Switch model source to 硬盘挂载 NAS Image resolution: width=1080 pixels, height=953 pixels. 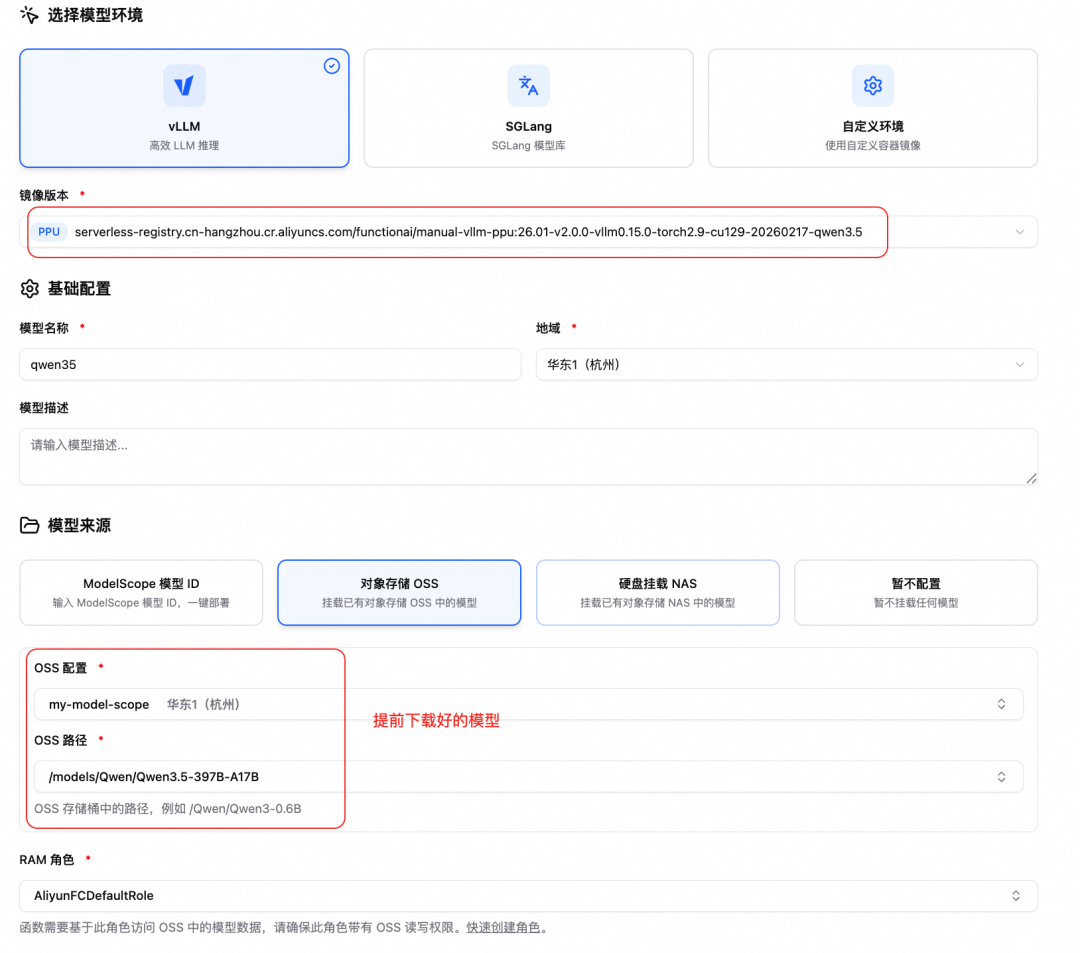tap(657, 592)
